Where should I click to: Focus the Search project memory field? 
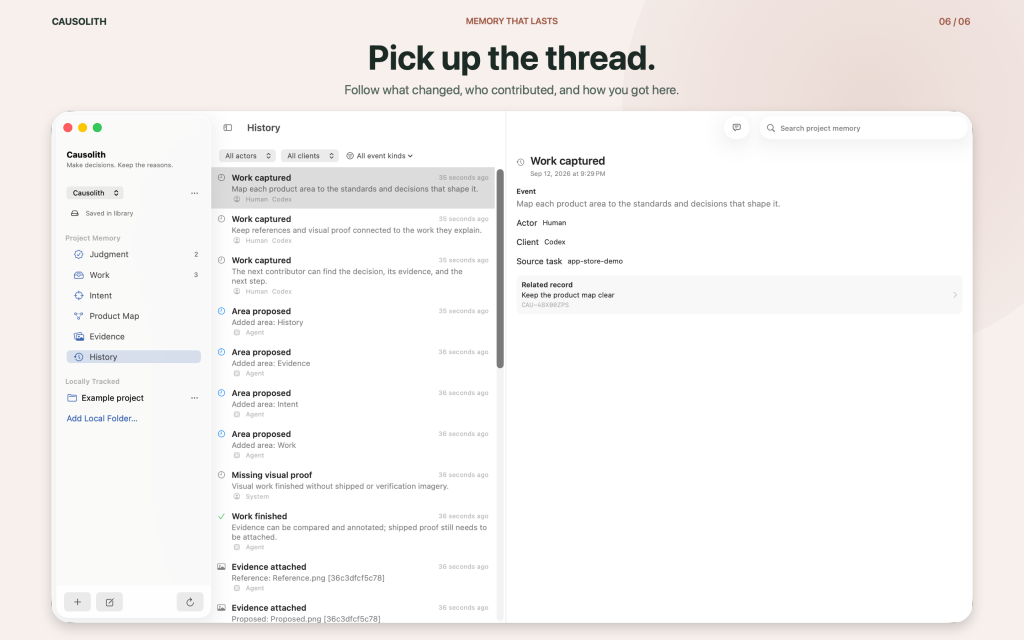point(863,129)
